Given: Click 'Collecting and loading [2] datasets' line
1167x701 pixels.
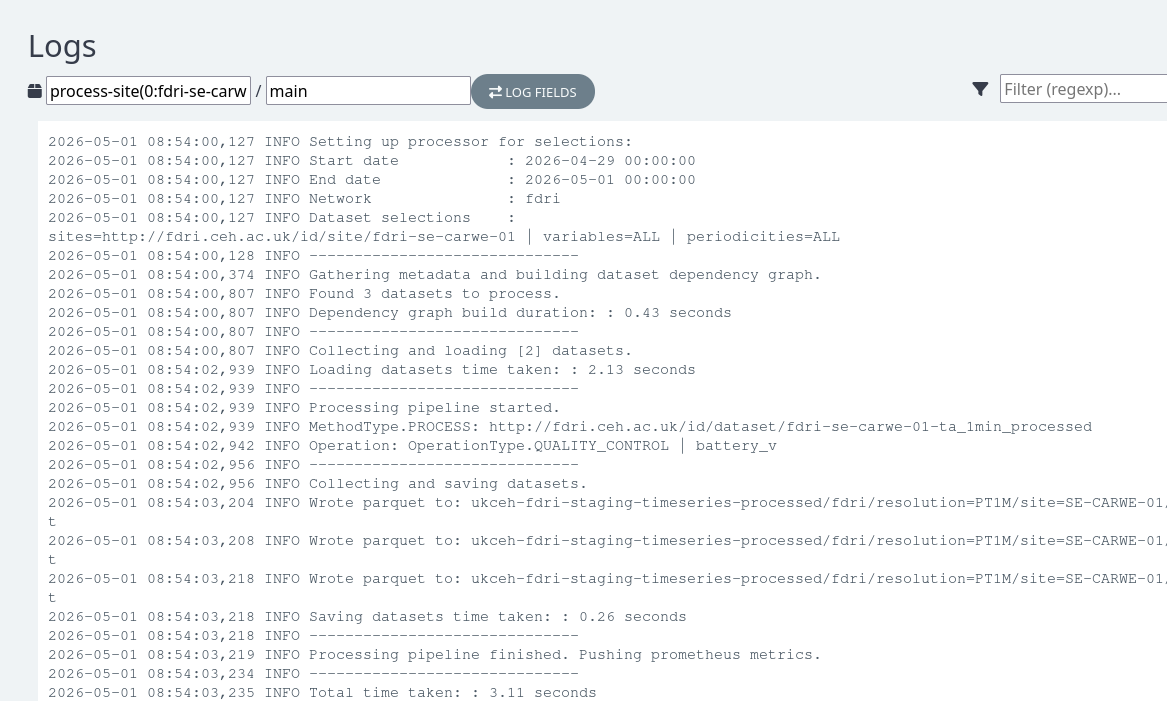Looking at the screenshot, I should (340, 350).
